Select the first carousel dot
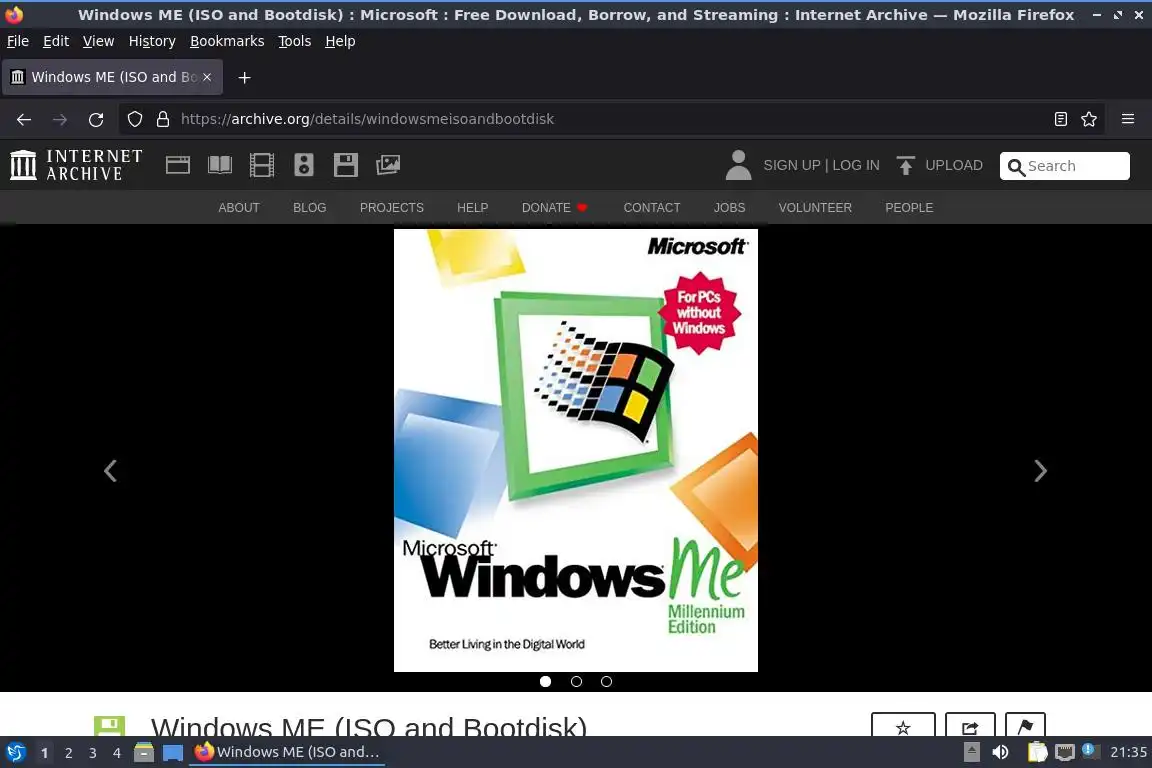This screenshot has width=1152, height=768. 545,681
